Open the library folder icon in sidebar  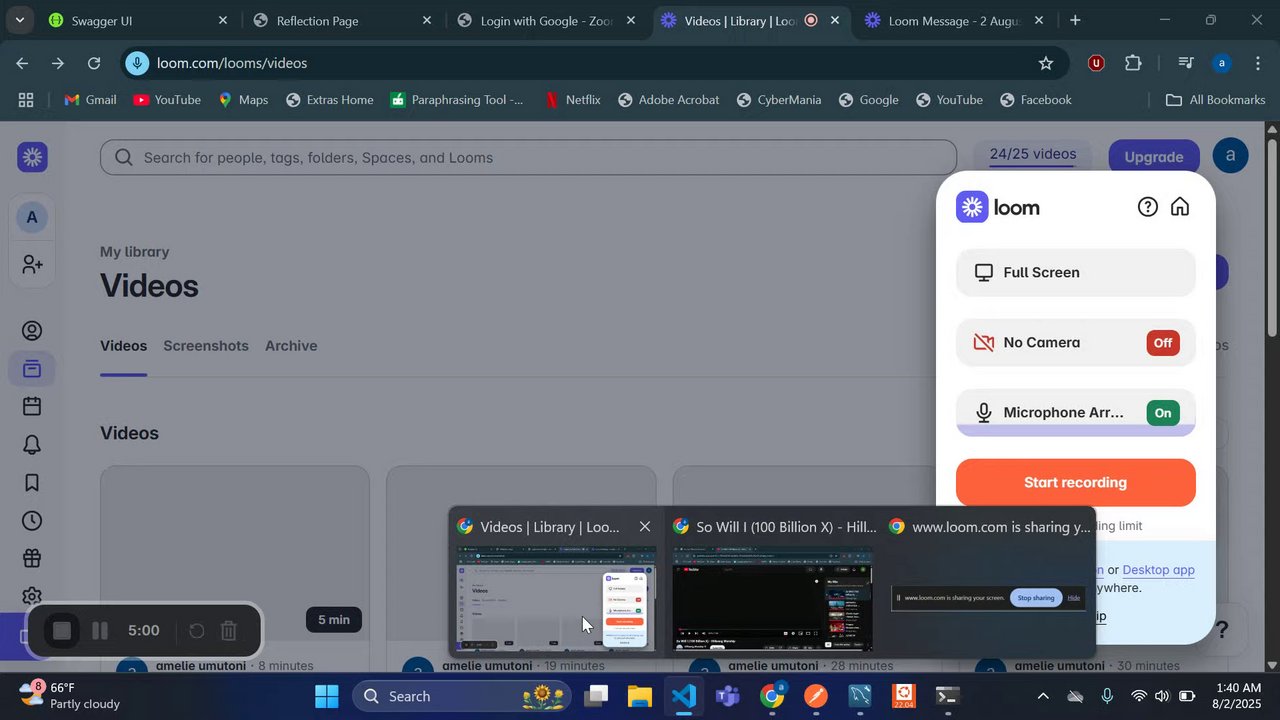tap(32, 369)
